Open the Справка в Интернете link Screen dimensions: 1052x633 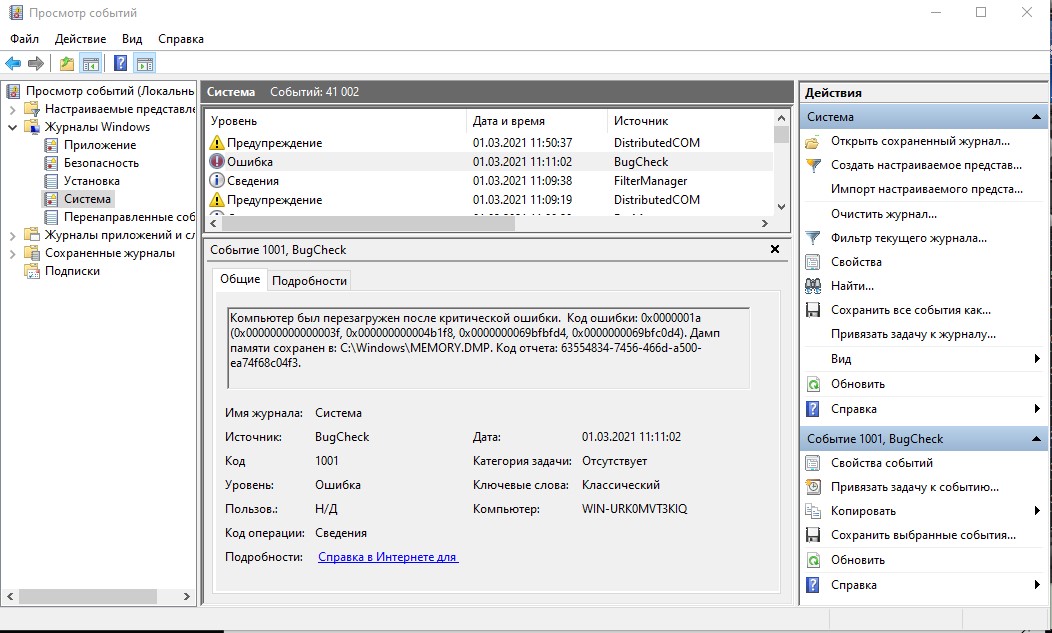[388, 557]
